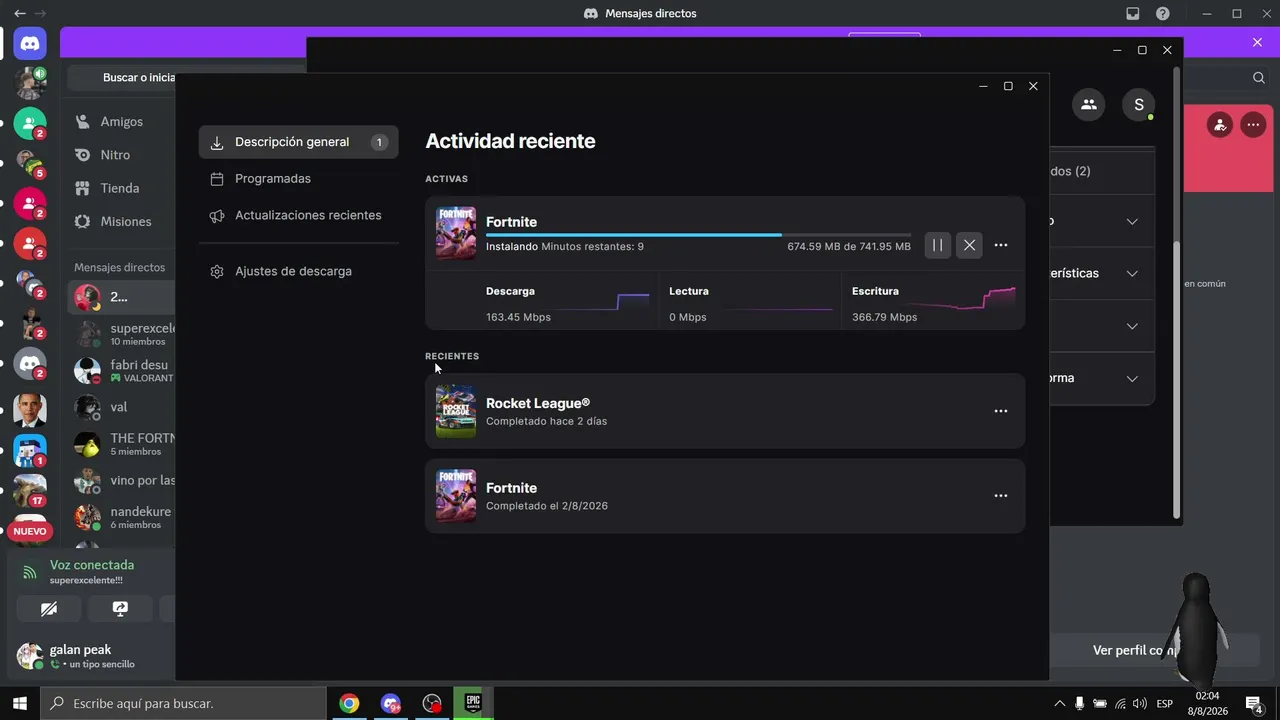
Task: Open the blue blocky-character server icon
Action: click(30, 450)
